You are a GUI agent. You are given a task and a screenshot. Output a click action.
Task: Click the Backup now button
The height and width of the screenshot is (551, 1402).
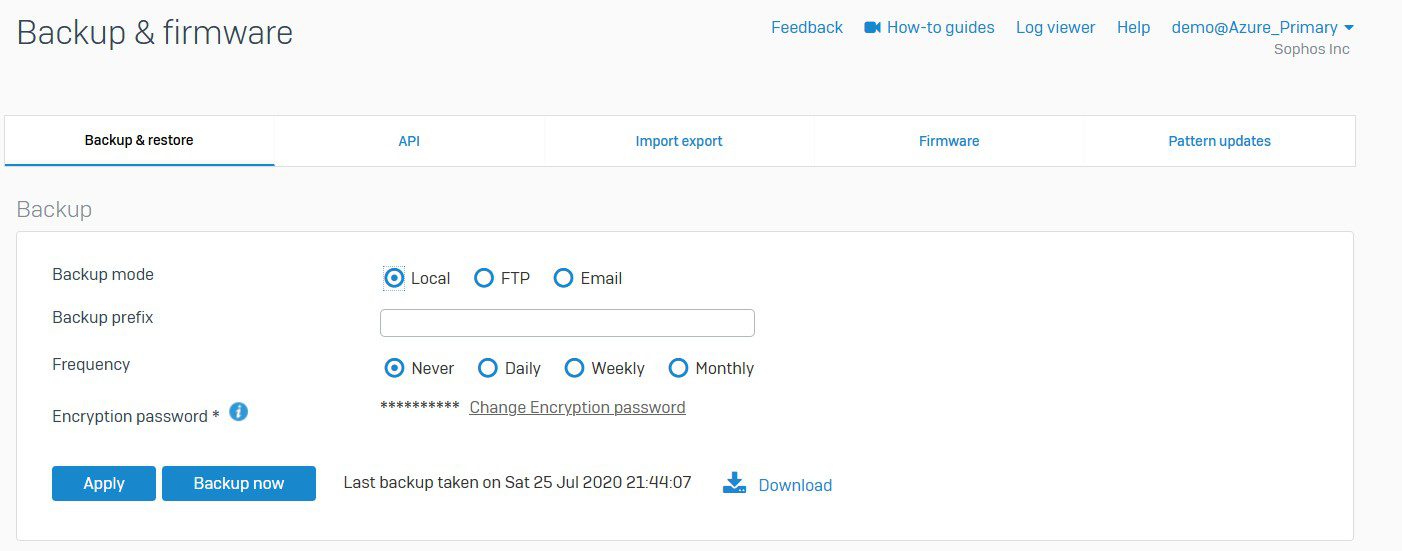[239, 483]
